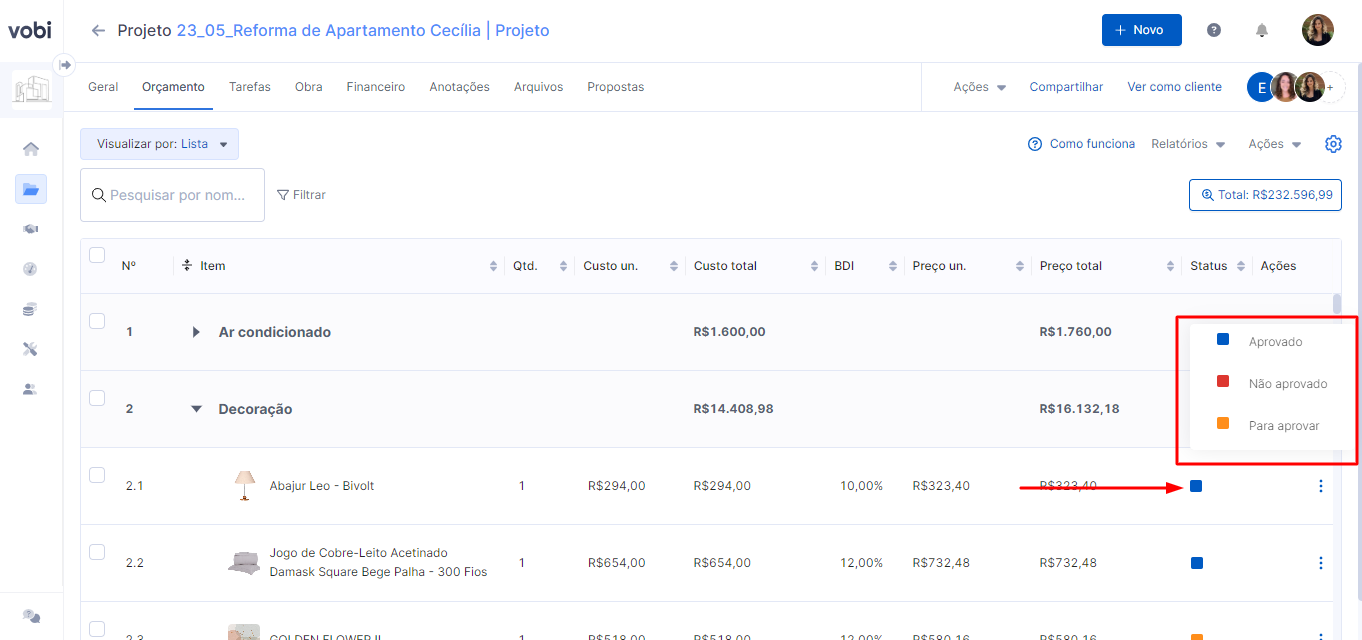
Task: Focus the Pesquisar por nome search field
Action: pos(177,195)
